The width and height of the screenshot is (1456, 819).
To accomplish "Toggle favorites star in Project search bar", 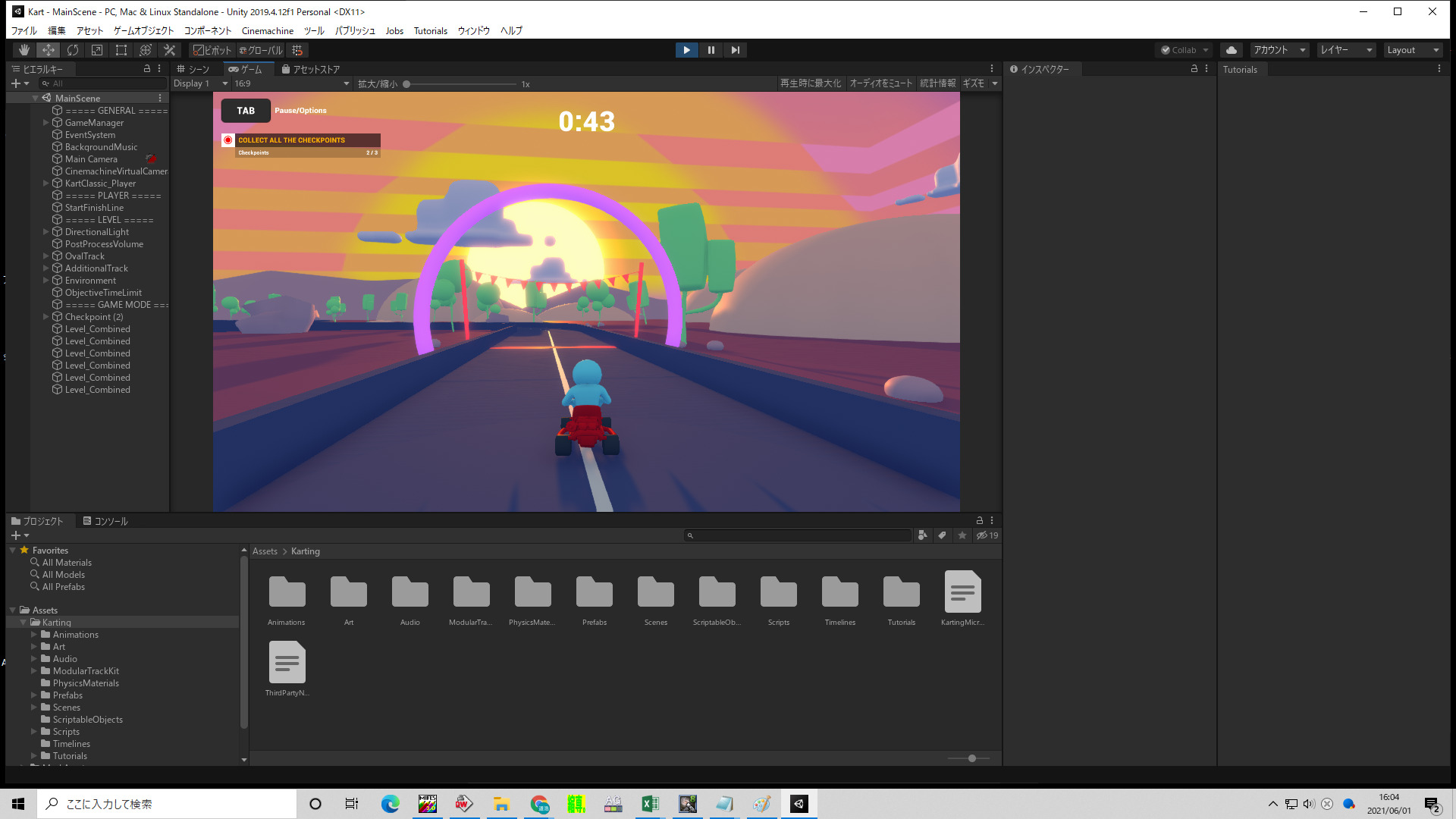I will 962,535.
